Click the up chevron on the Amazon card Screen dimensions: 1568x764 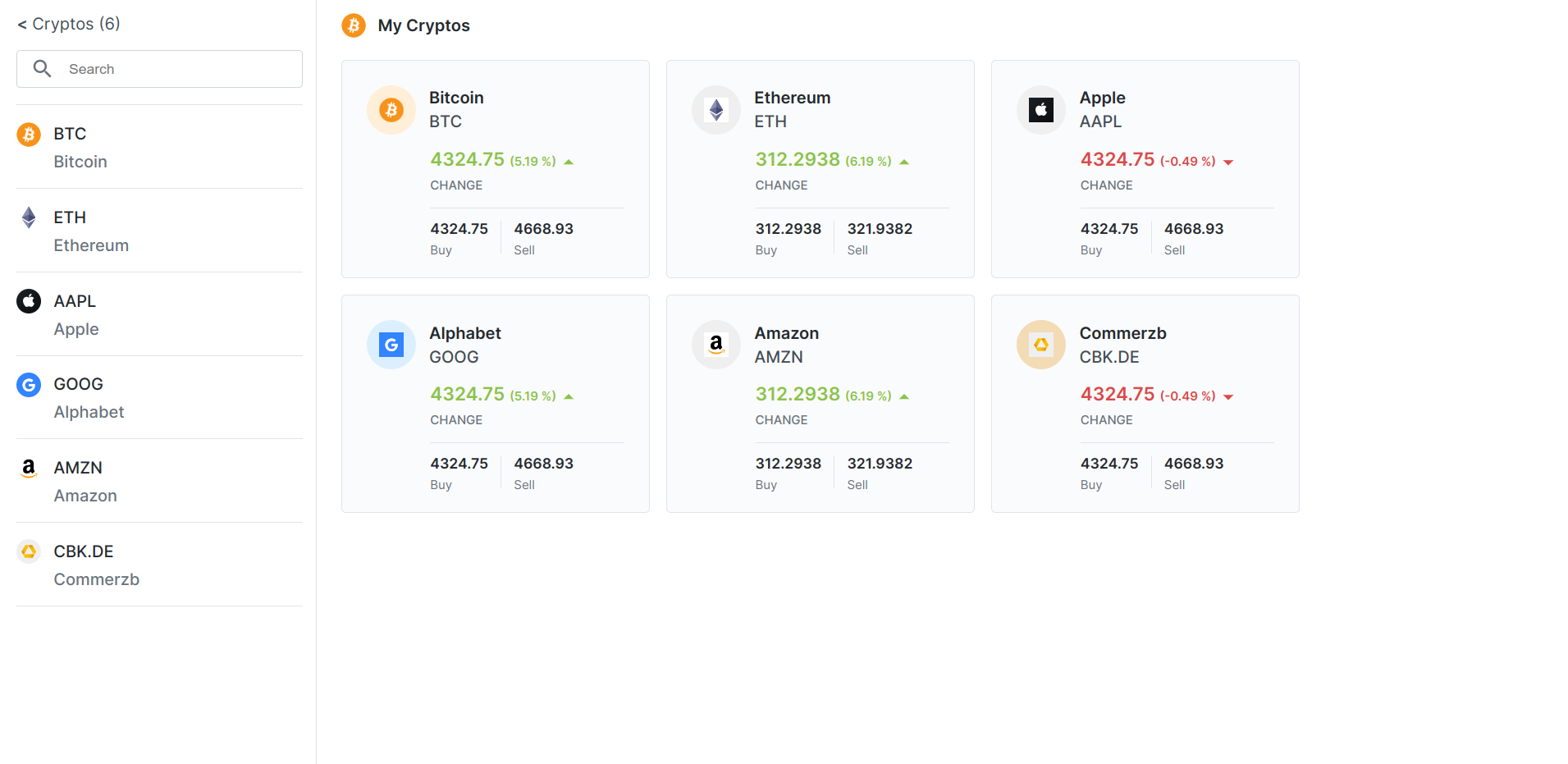905,396
